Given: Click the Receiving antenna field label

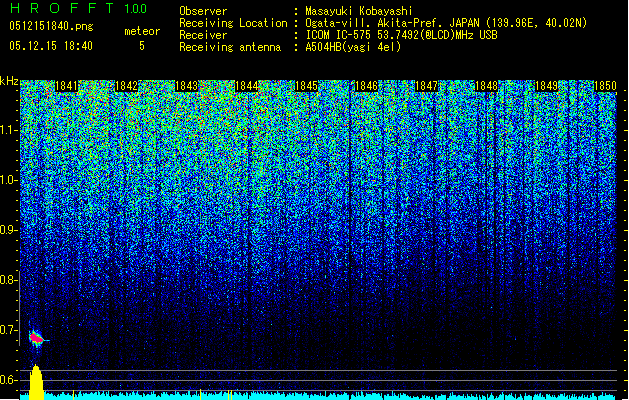Looking at the screenshot, I should (x=230, y=47).
